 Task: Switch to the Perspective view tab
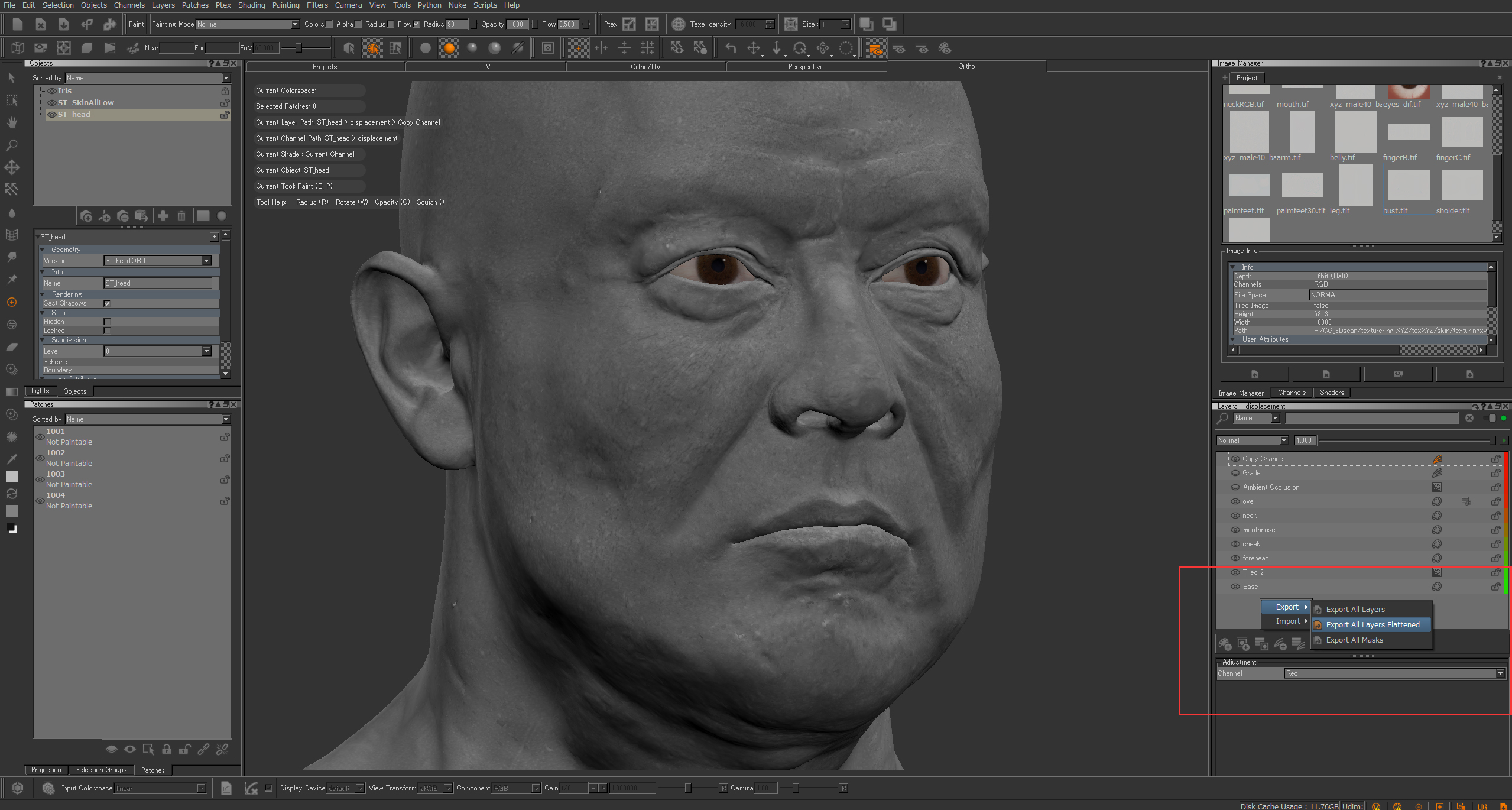[x=805, y=67]
